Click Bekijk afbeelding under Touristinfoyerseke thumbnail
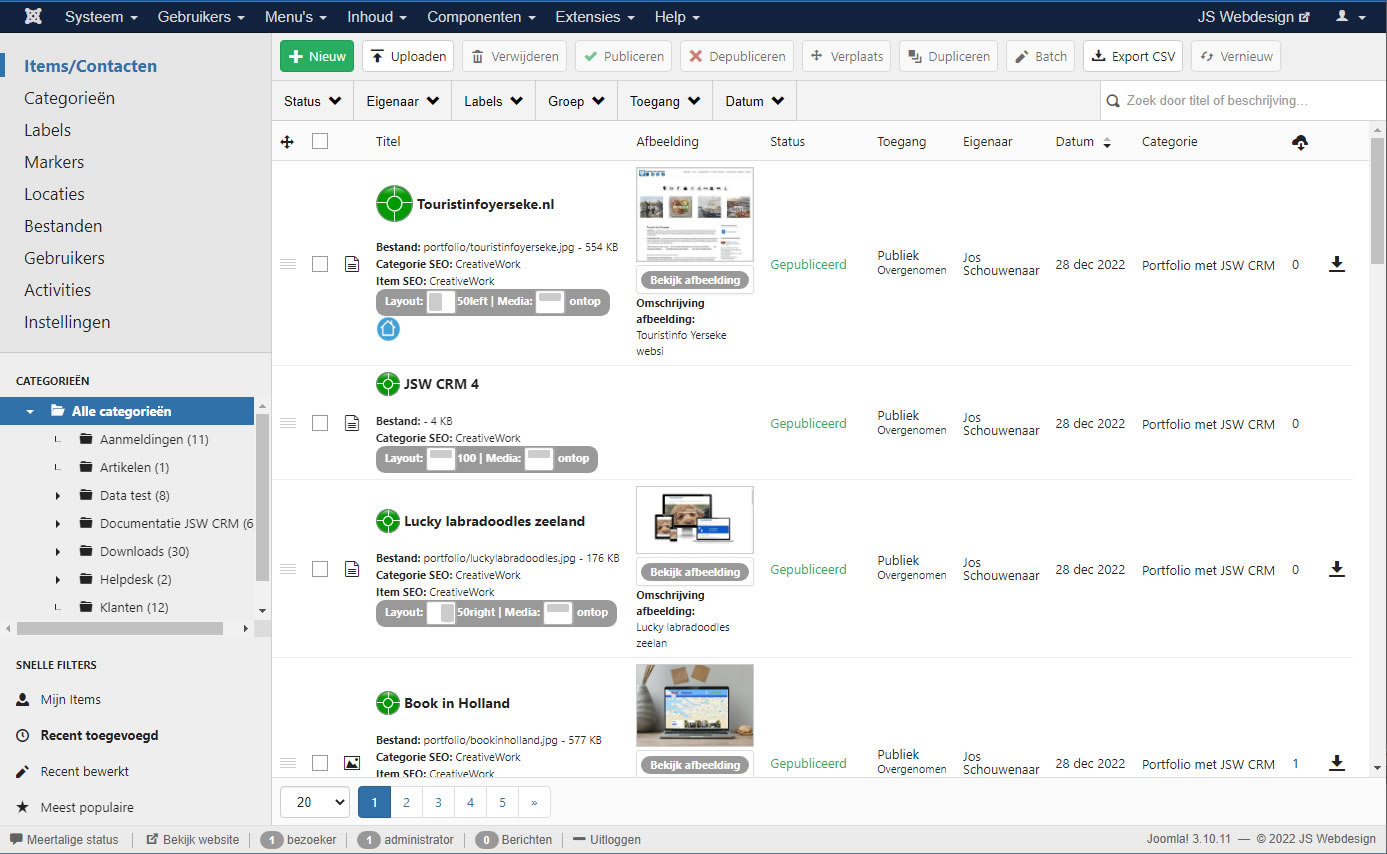Screen dimensions: 1387x854 click(x=695, y=280)
